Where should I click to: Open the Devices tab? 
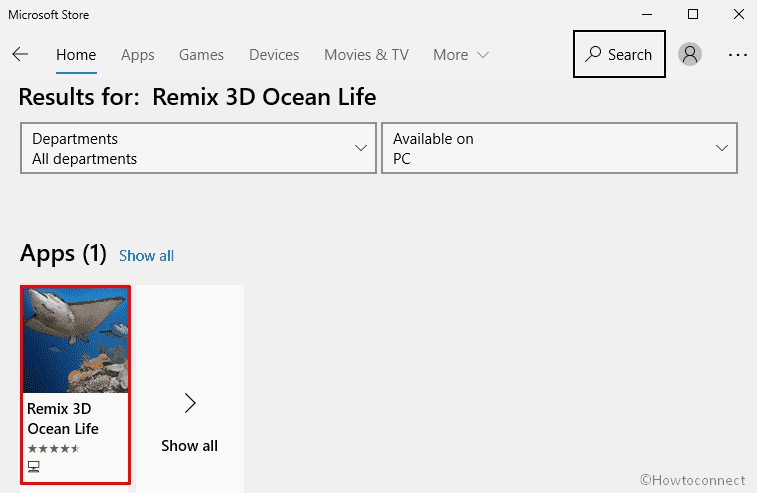[x=274, y=55]
